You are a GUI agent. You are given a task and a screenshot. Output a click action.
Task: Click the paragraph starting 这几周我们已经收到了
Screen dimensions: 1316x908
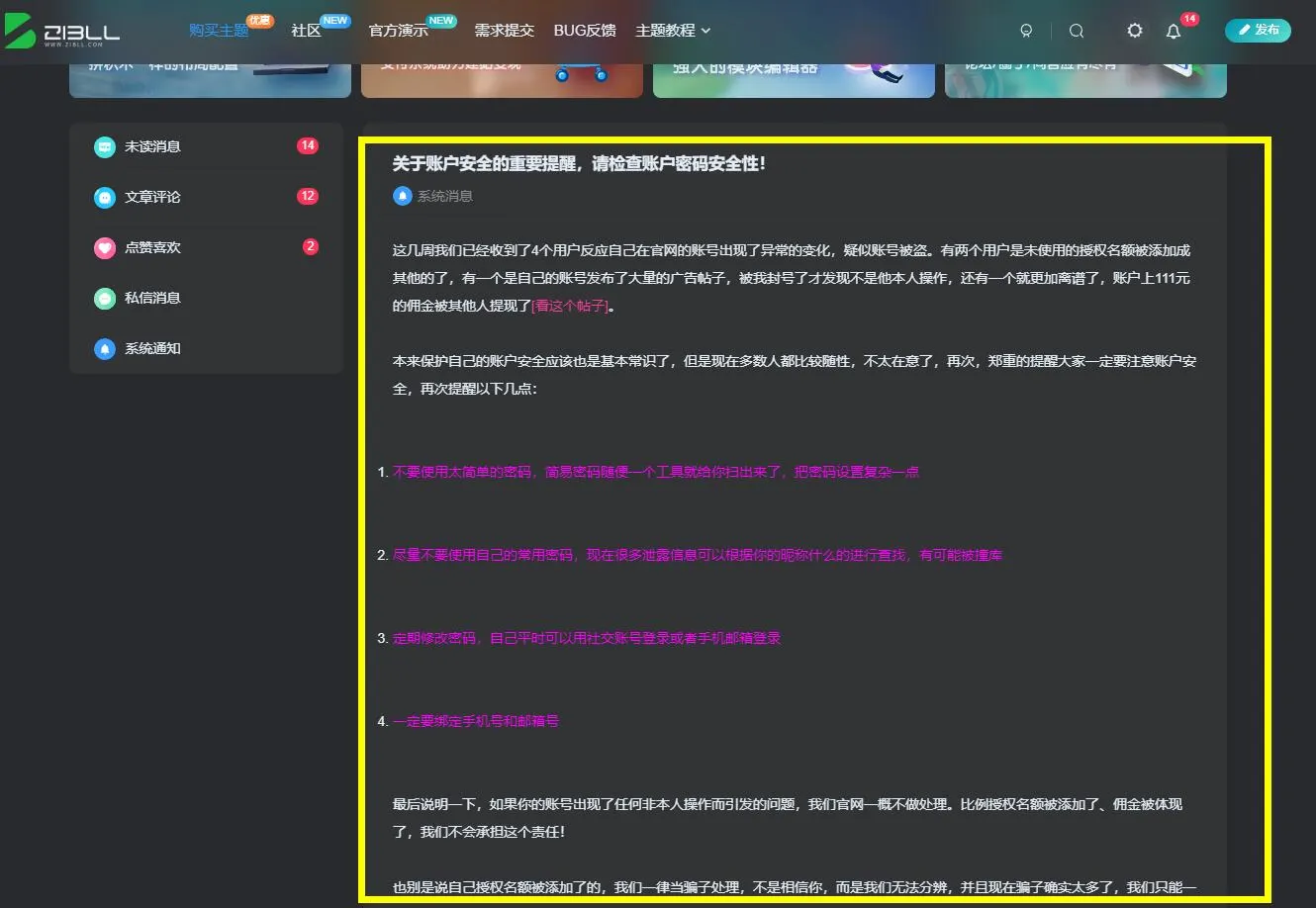tap(792, 279)
